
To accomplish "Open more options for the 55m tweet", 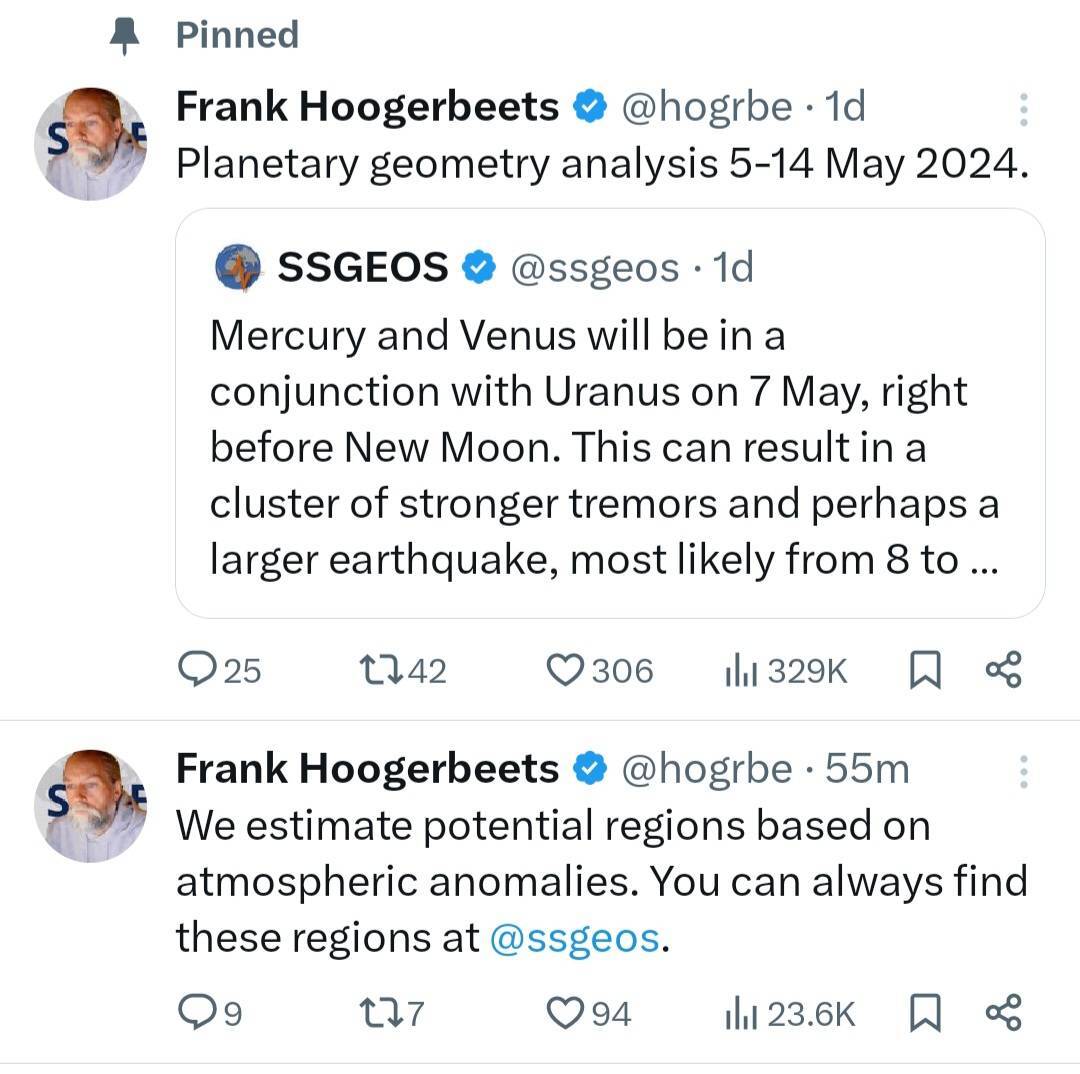I will pos(1023,771).
